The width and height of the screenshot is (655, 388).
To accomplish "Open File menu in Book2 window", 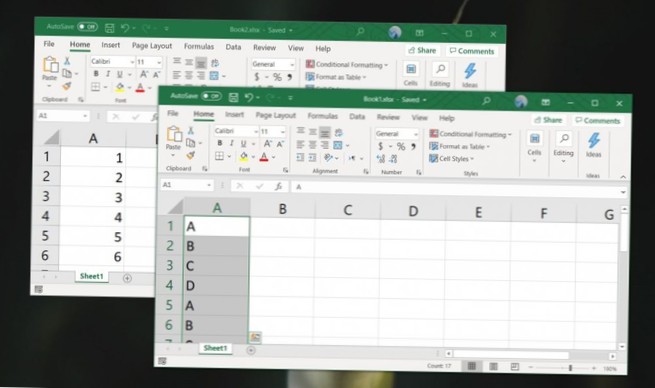I will click(x=49, y=43).
